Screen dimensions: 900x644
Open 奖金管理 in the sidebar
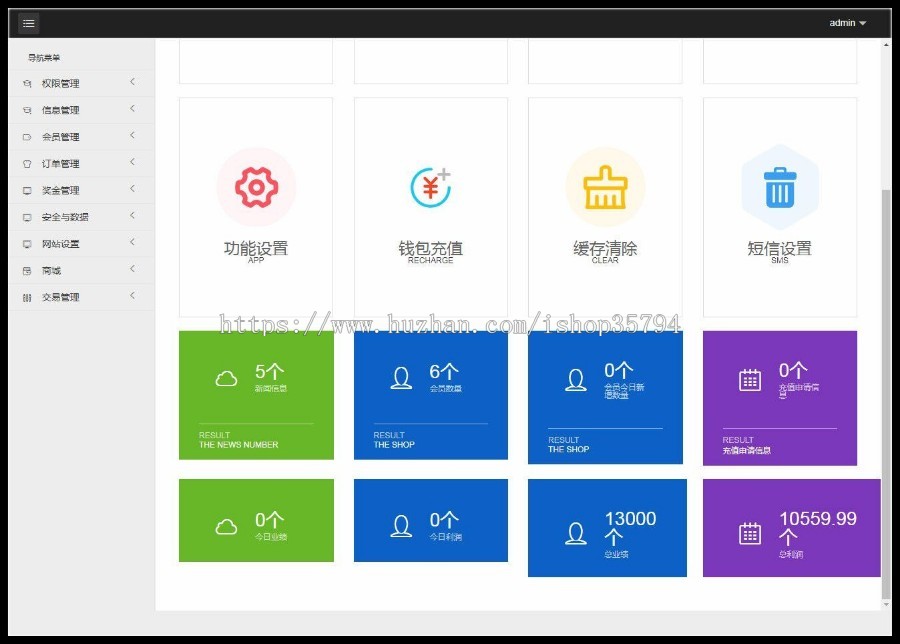point(81,190)
